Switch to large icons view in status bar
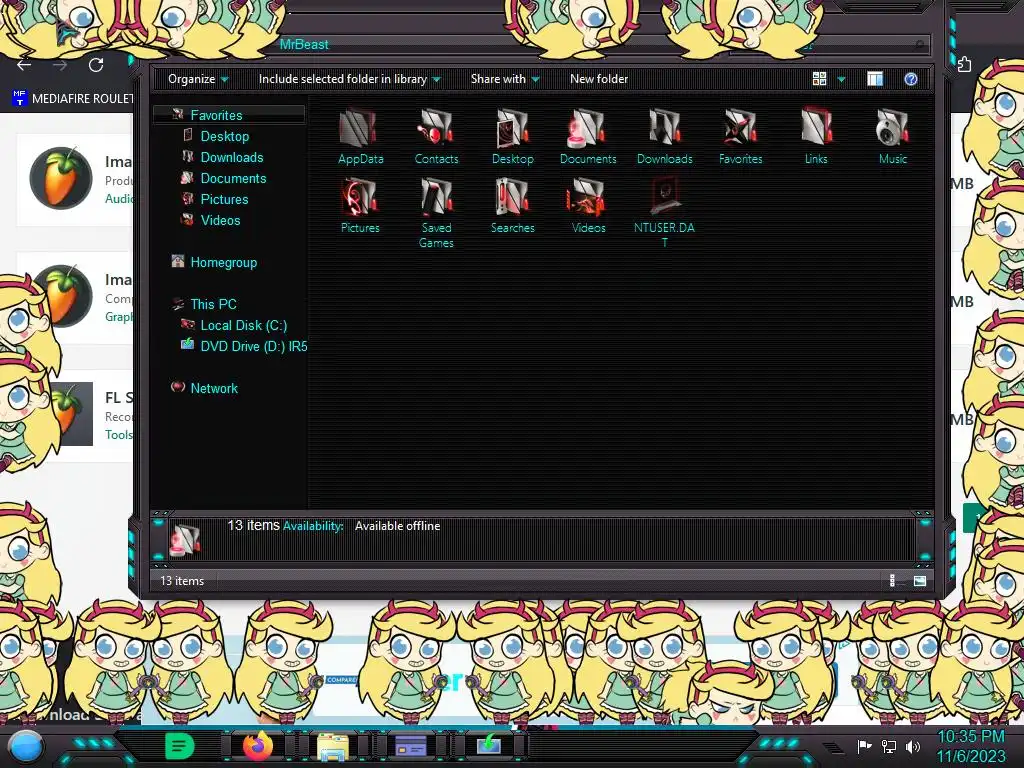The height and width of the screenshot is (768, 1024). click(x=920, y=581)
